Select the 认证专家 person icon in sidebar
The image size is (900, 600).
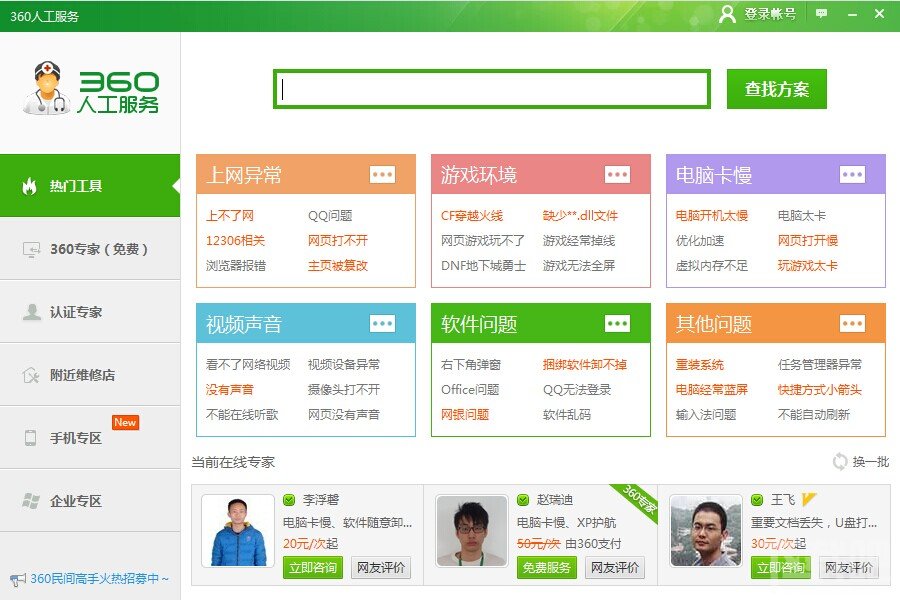pos(32,311)
